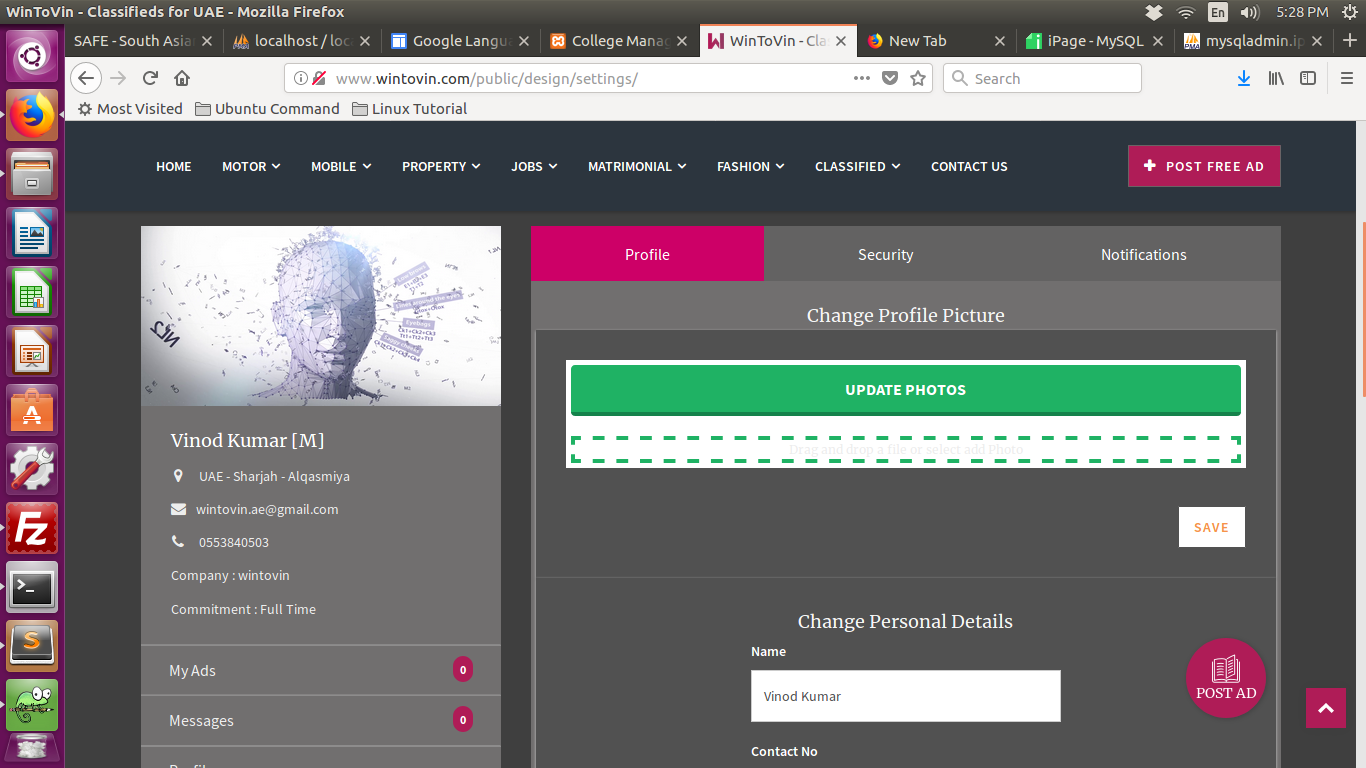Switch to the localhost browser tab
The image size is (1366, 768).
(301, 41)
